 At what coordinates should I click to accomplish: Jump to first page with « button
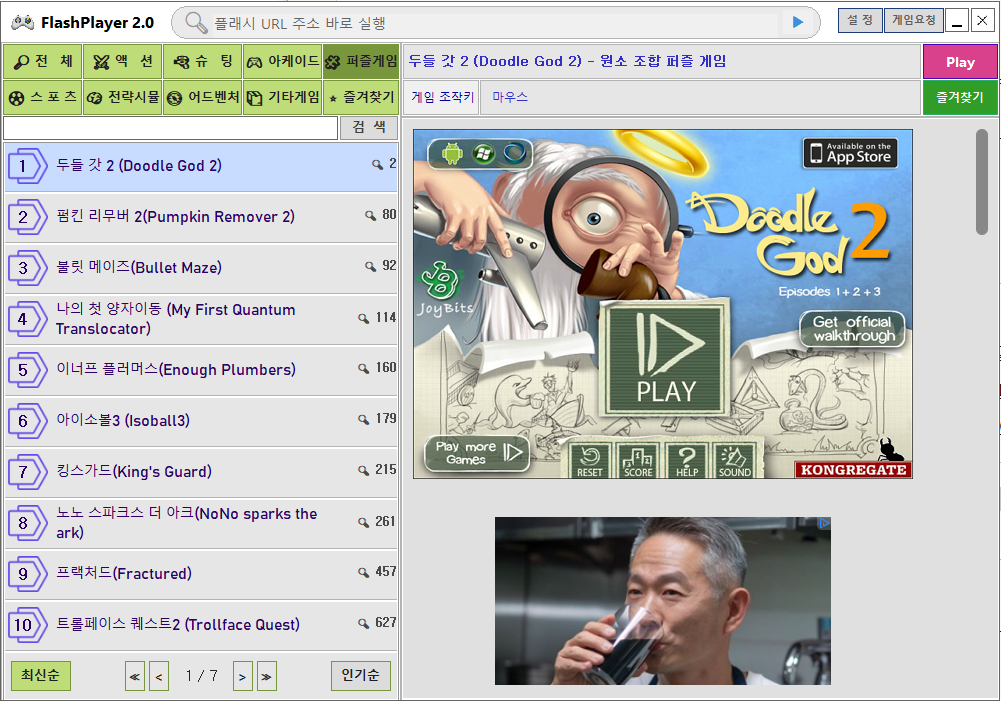pyautogui.click(x=135, y=676)
